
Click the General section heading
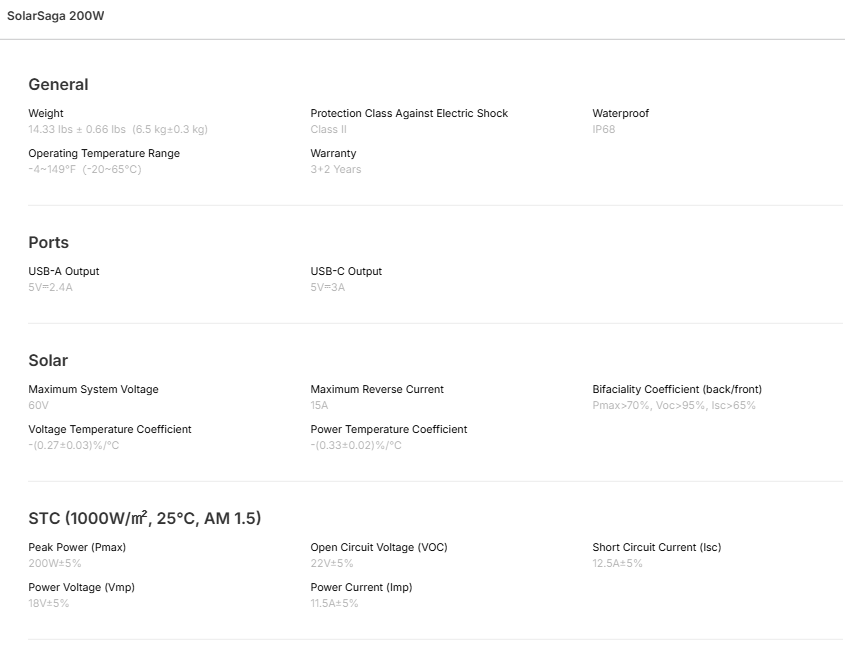point(58,85)
